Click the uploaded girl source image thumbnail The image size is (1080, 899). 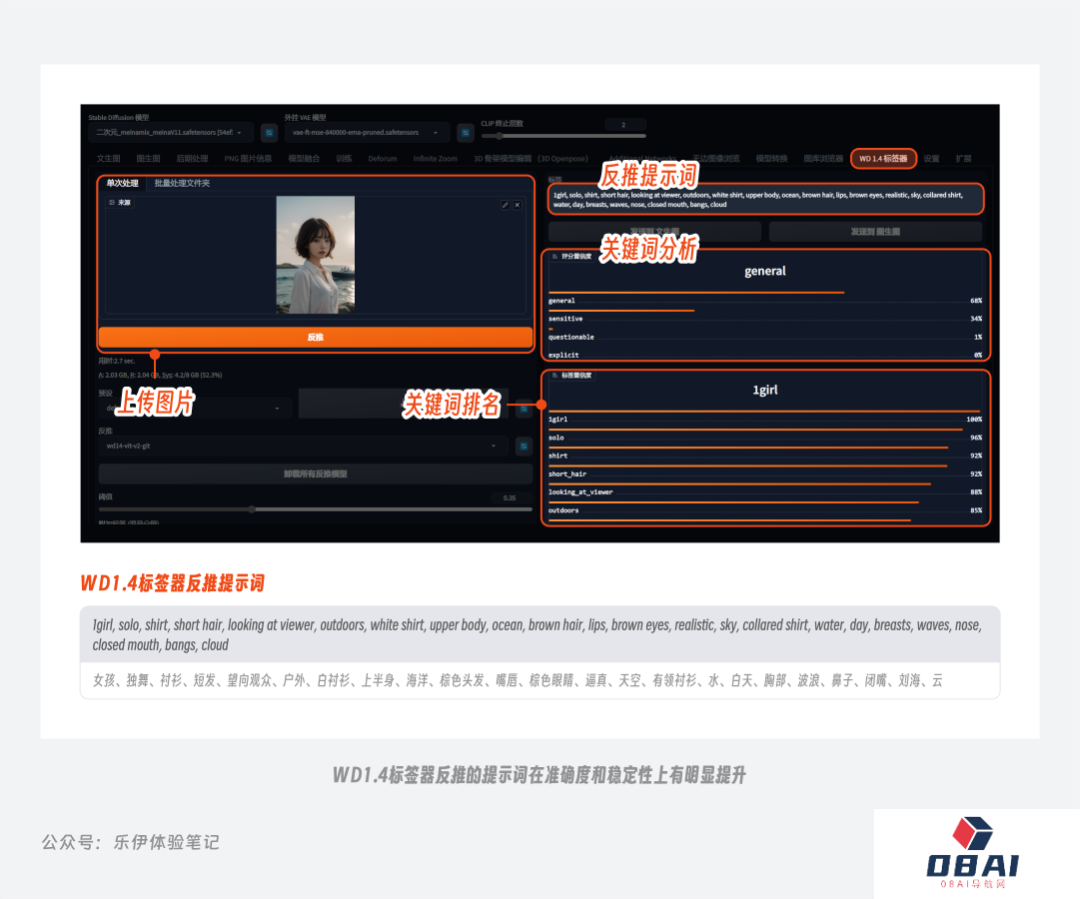315,255
